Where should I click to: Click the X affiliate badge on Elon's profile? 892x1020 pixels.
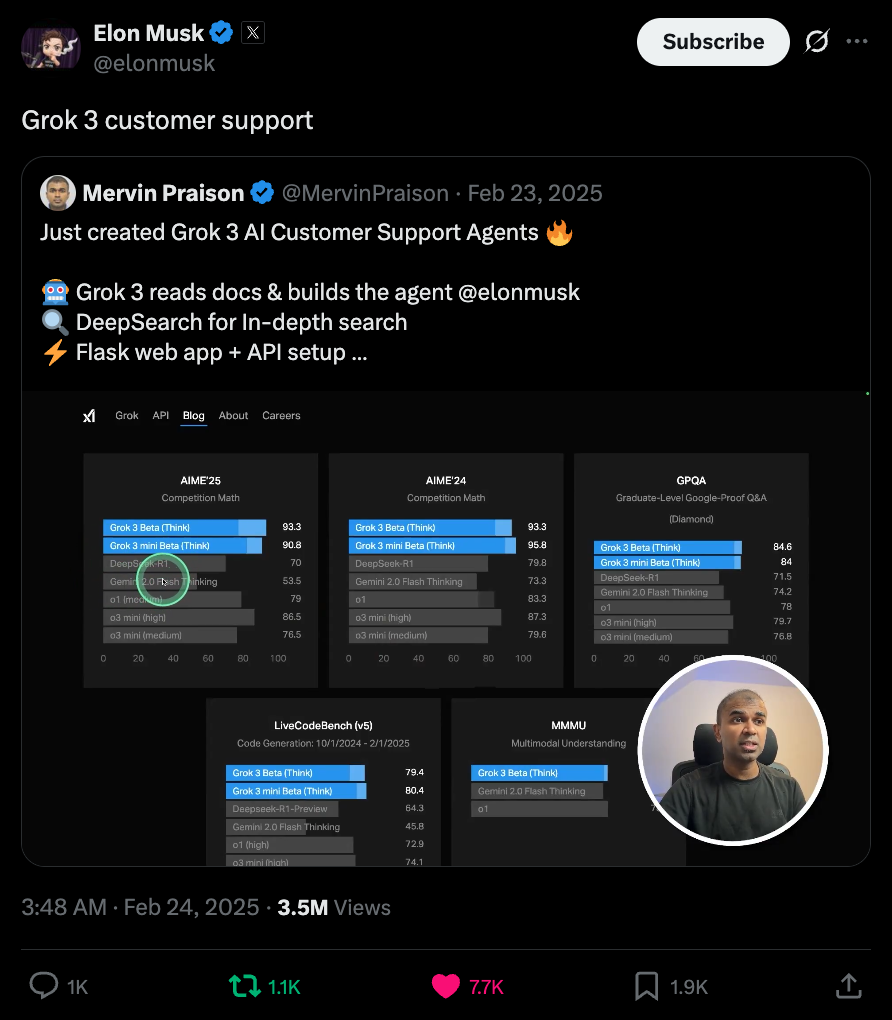(x=252, y=32)
